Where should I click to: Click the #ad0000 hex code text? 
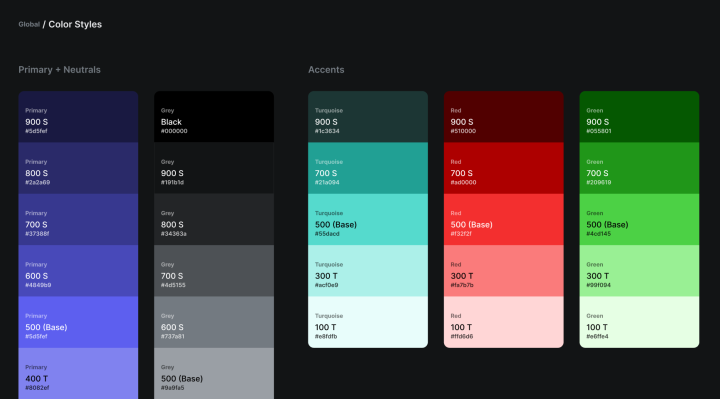(463, 183)
